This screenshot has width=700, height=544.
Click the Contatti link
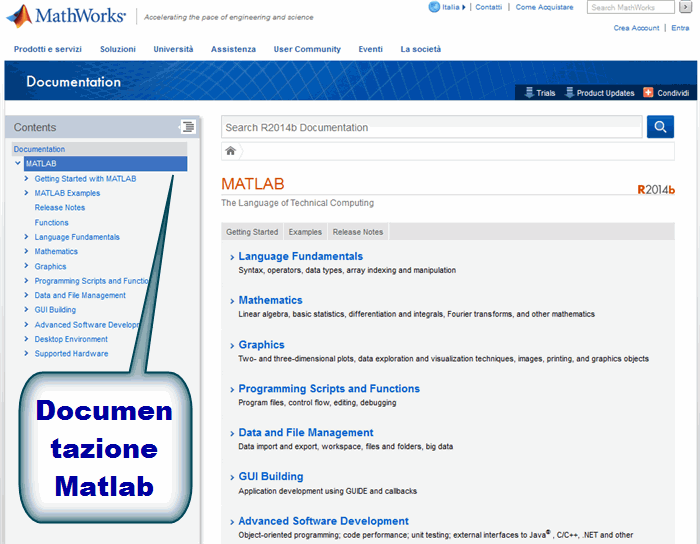[x=488, y=7]
